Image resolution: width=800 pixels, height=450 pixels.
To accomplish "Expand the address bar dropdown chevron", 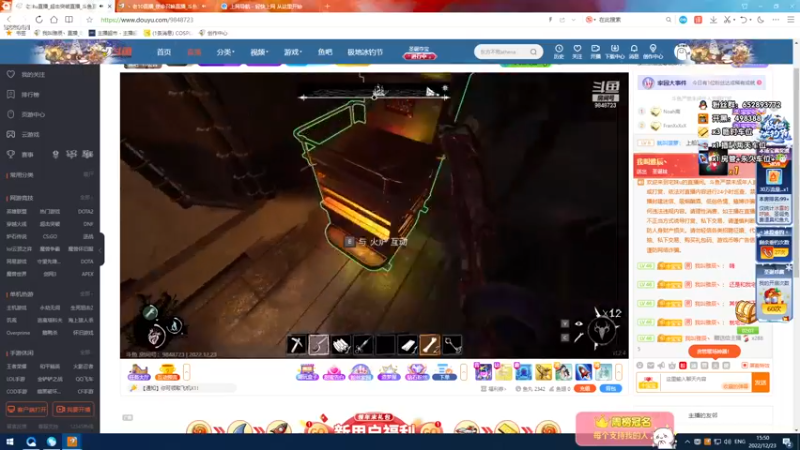I will [574, 20].
